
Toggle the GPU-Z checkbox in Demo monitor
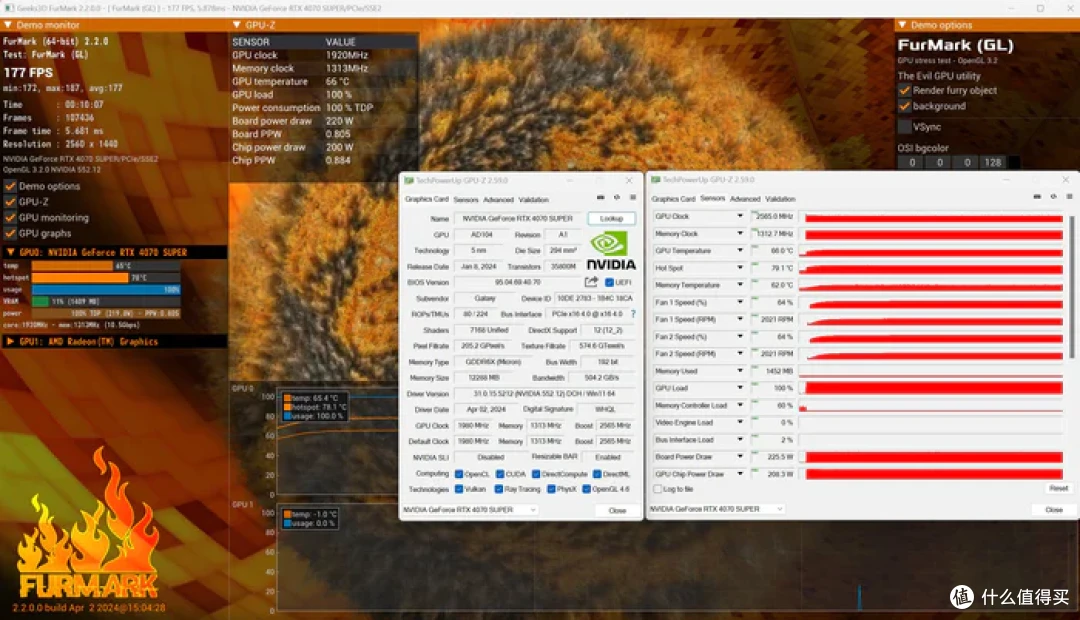click(10, 202)
